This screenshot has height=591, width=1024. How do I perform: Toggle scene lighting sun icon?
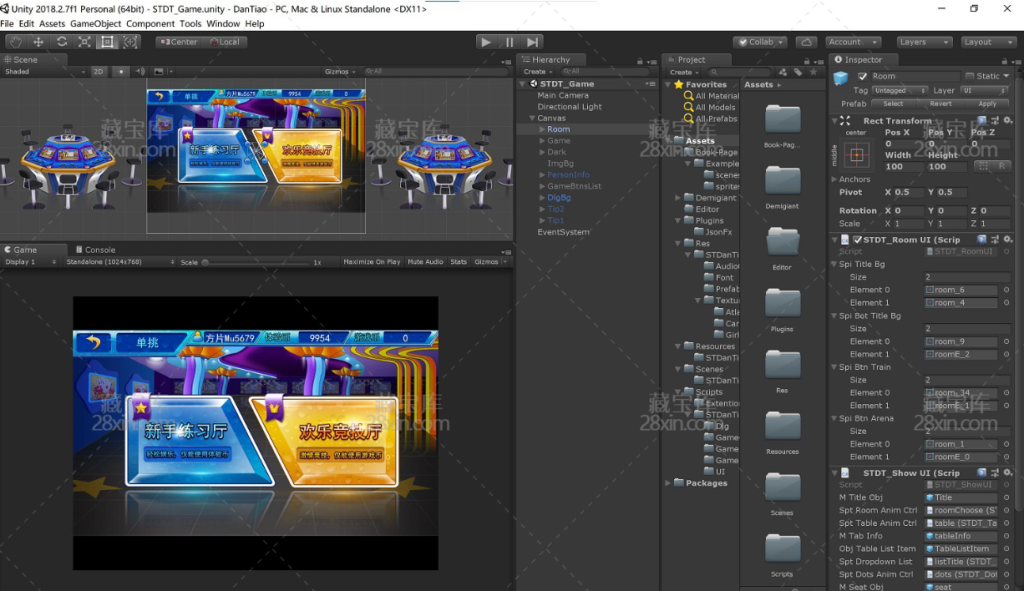coord(121,72)
